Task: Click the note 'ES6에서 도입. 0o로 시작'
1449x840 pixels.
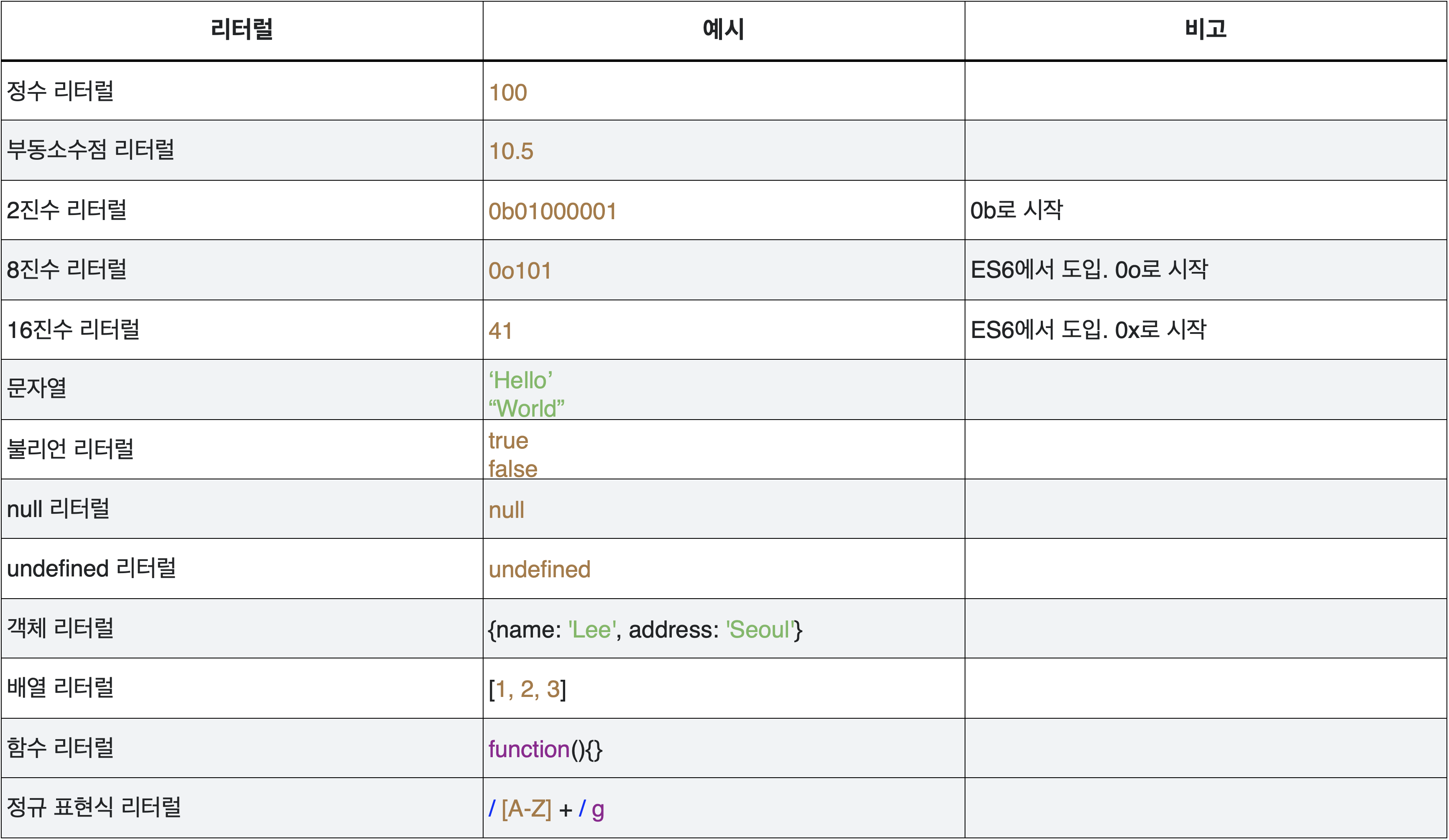Action: [x=1089, y=270]
